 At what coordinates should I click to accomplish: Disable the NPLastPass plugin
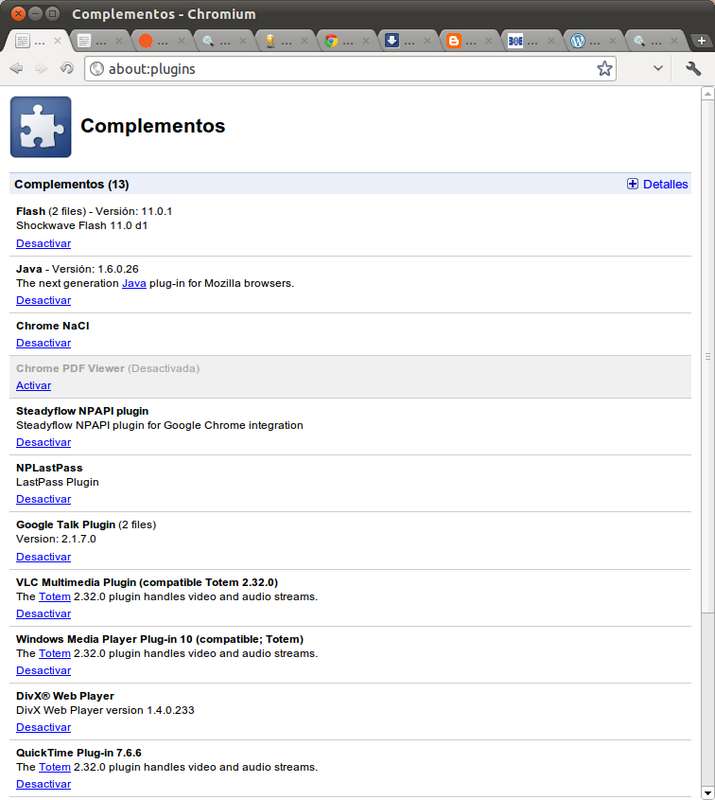coord(43,499)
